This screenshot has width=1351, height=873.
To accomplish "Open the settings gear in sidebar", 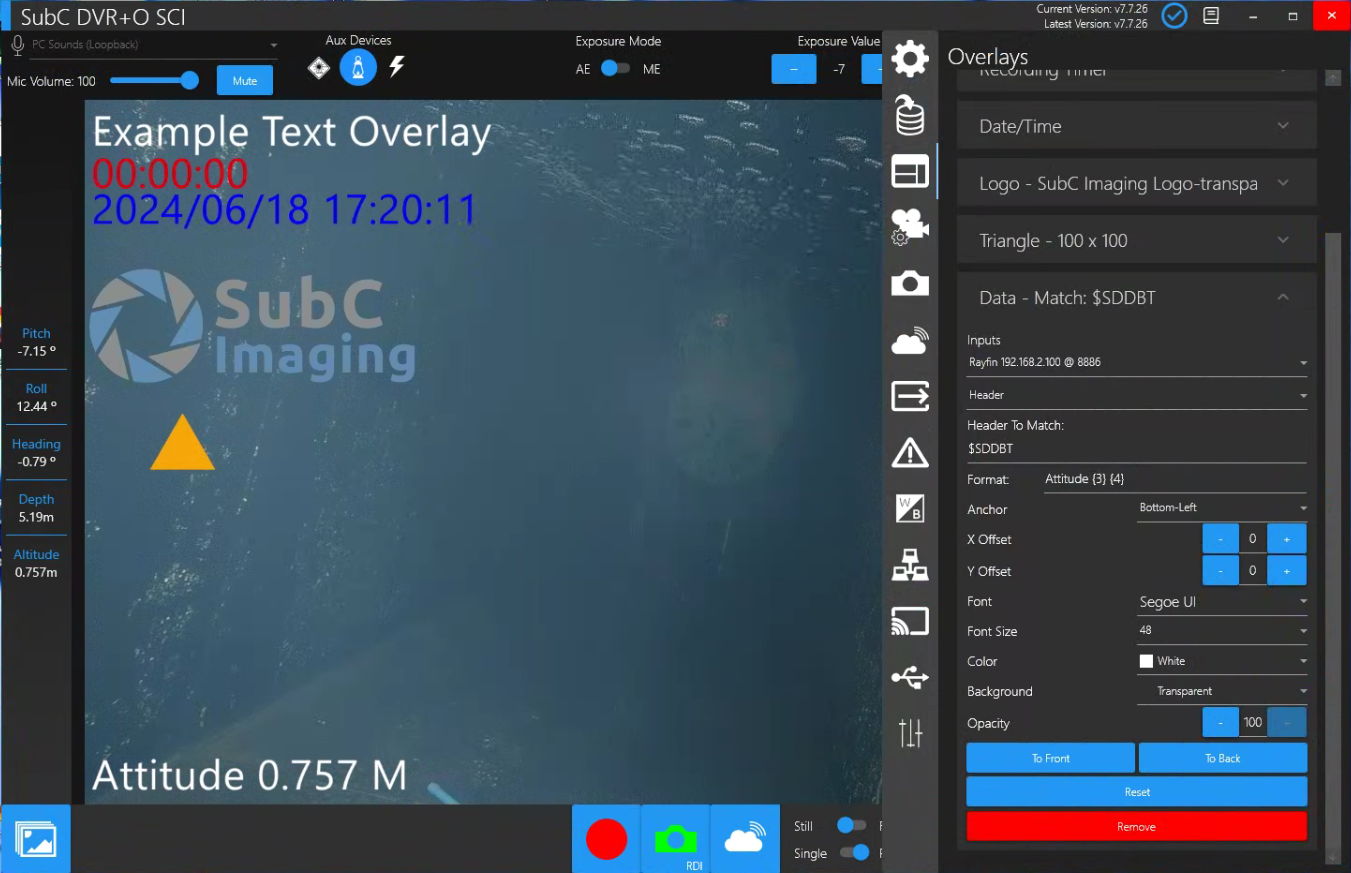I will (909, 59).
